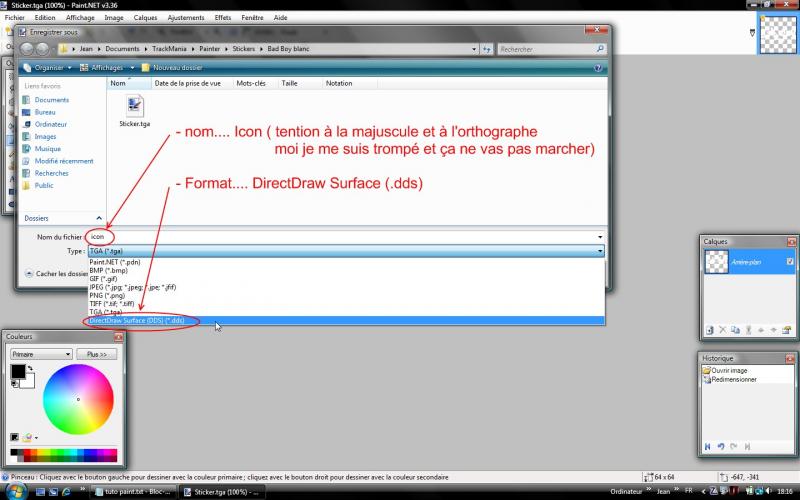Screen dimensions: 800x500
Task: Open the Affichage menu
Action: click(x=80, y=17)
